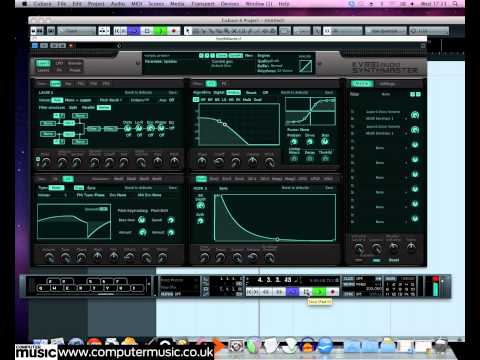Switch the filter algorithm to Digital
The image size is (480, 360).
point(219,92)
